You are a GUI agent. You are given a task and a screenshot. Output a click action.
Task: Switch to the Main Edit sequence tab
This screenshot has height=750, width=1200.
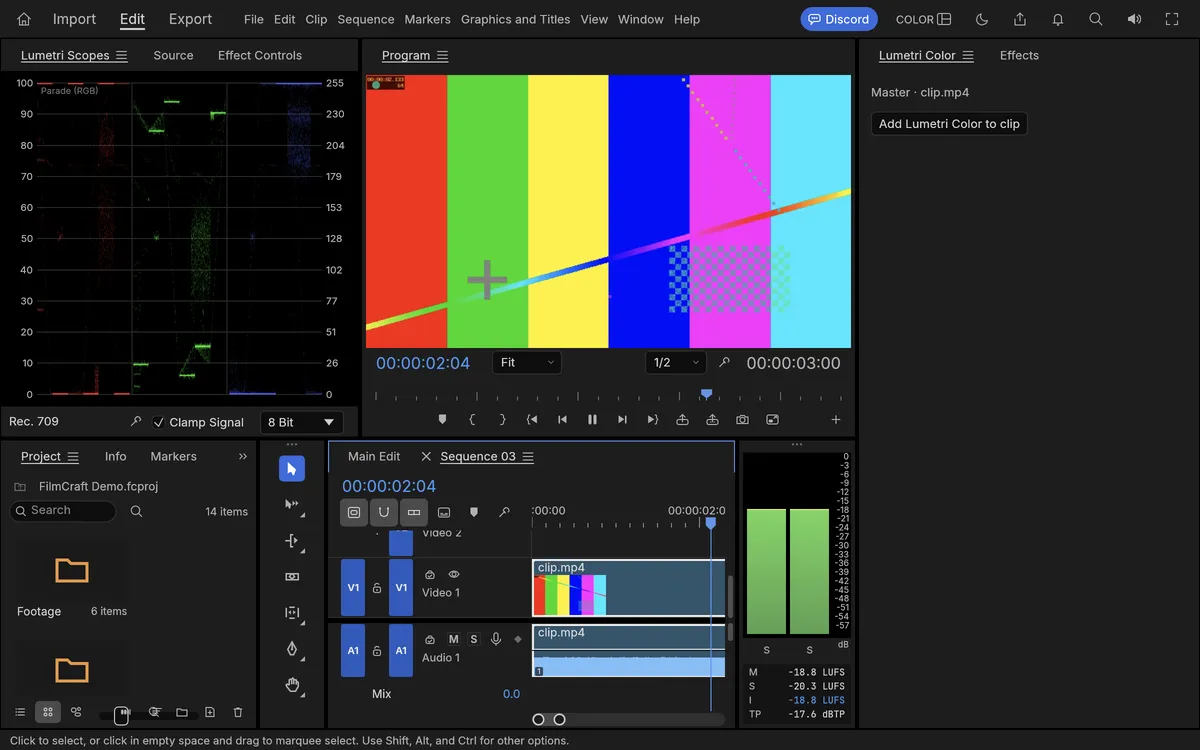tap(374, 456)
